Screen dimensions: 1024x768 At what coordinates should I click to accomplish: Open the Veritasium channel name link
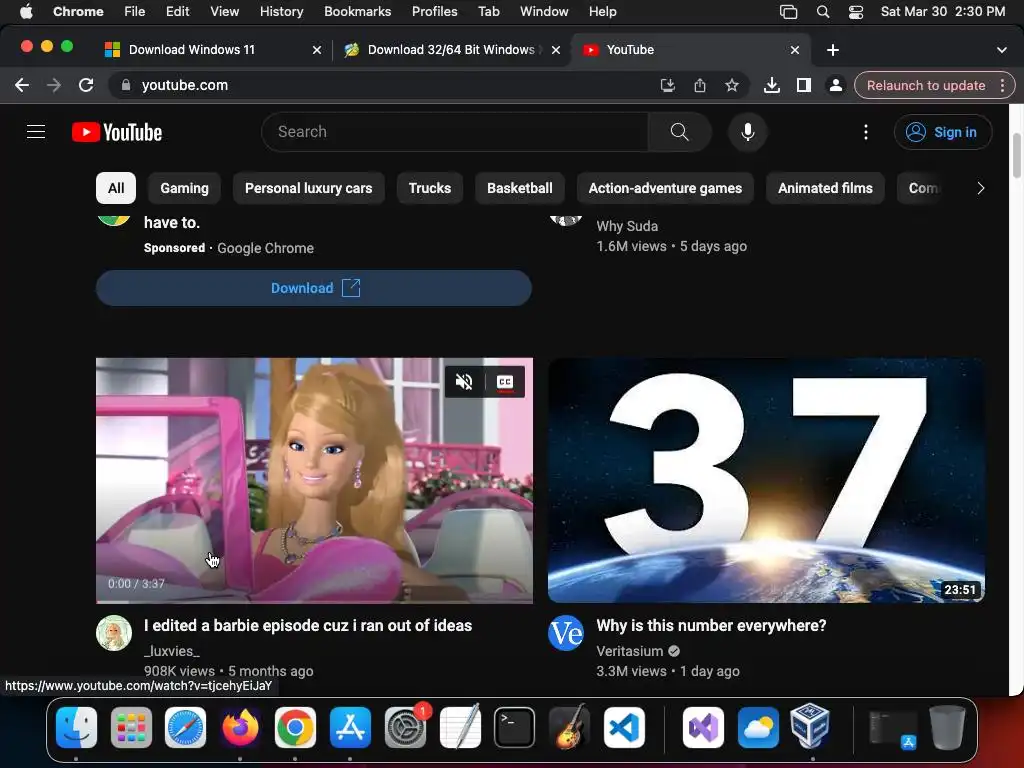click(x=630, y=651)
